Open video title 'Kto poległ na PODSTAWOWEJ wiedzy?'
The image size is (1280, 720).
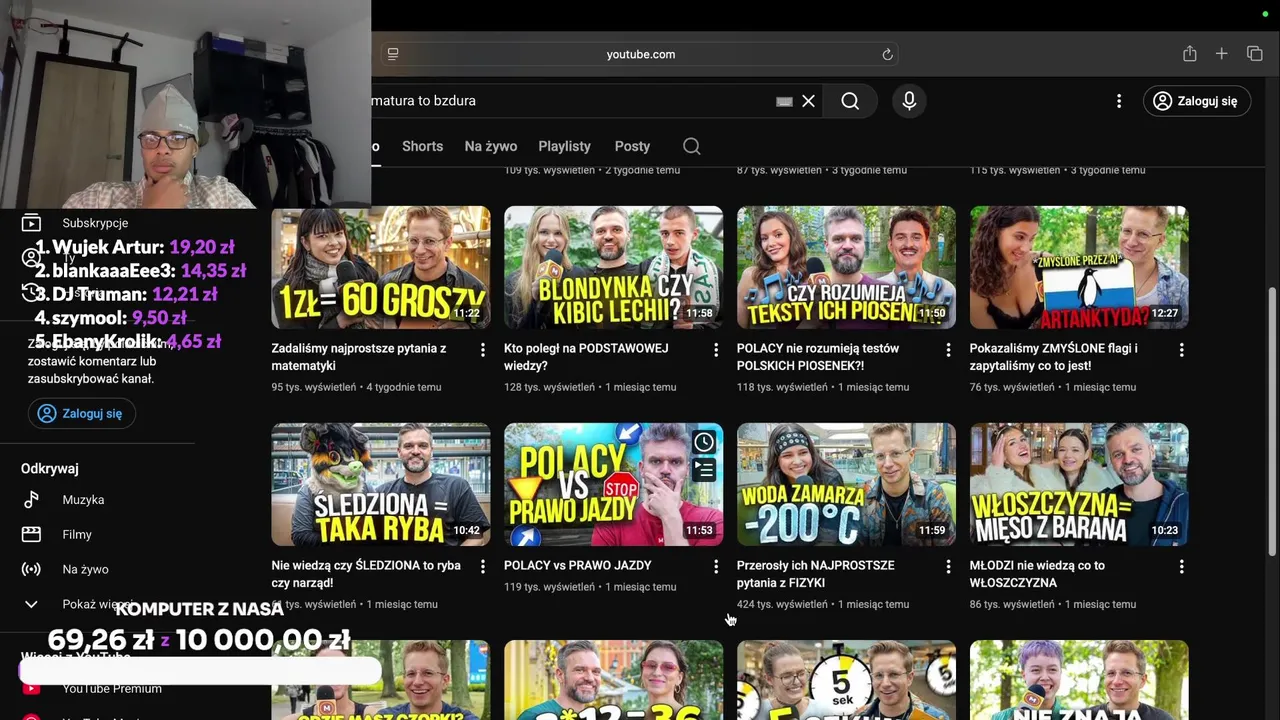click(x=586, y=357)
